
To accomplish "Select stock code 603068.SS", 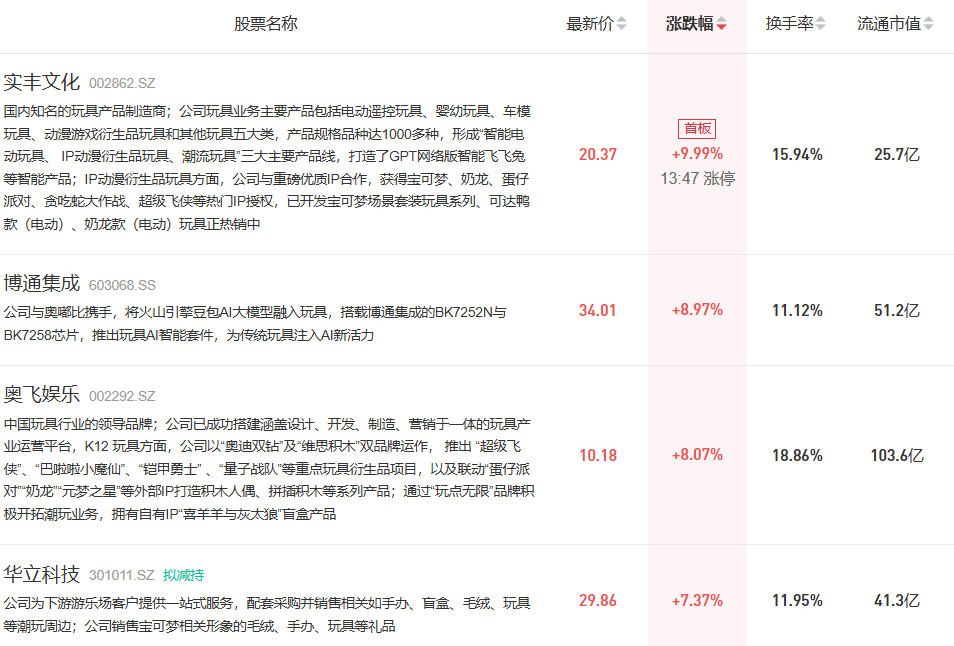I will [122, 285].
